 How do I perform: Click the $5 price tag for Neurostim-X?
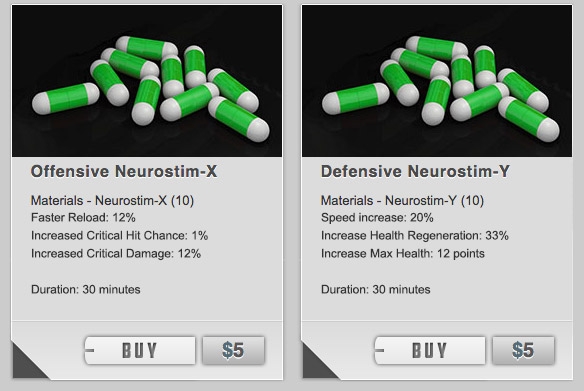234,350
